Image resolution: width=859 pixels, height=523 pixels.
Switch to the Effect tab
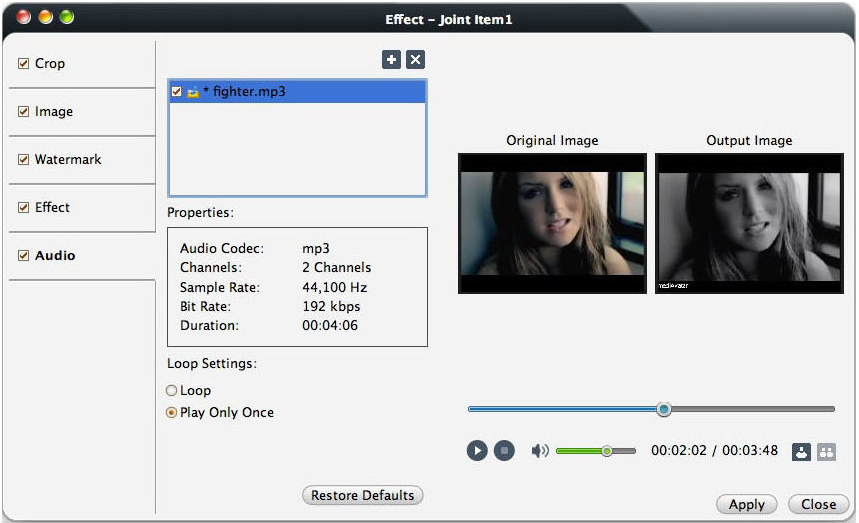point(82,208)
